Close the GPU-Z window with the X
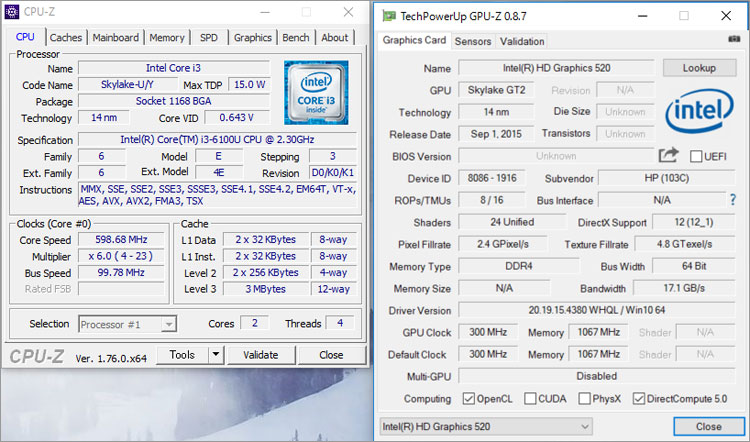Screen dimensions: 750x442 point(726,16)
